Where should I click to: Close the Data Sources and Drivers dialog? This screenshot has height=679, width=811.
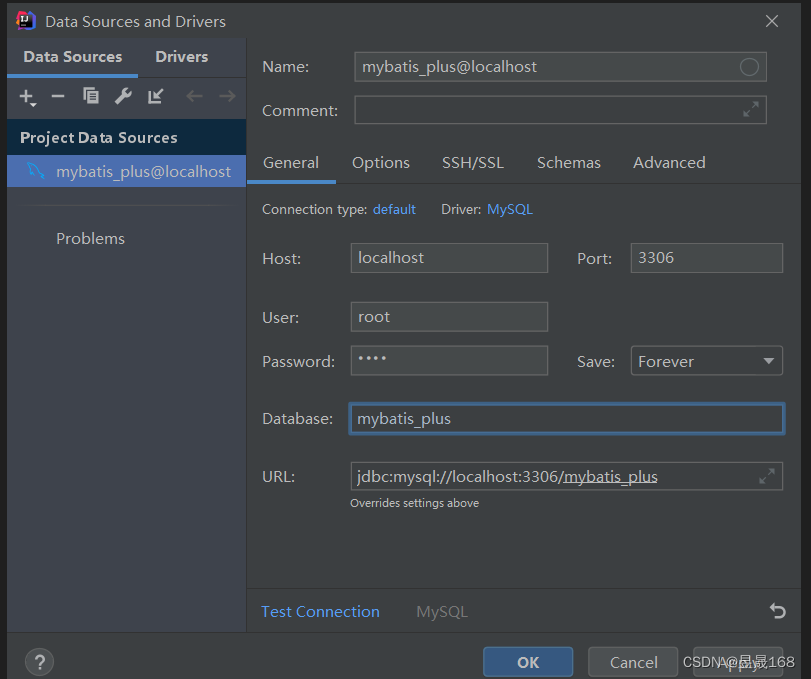(x=772, y=21)
